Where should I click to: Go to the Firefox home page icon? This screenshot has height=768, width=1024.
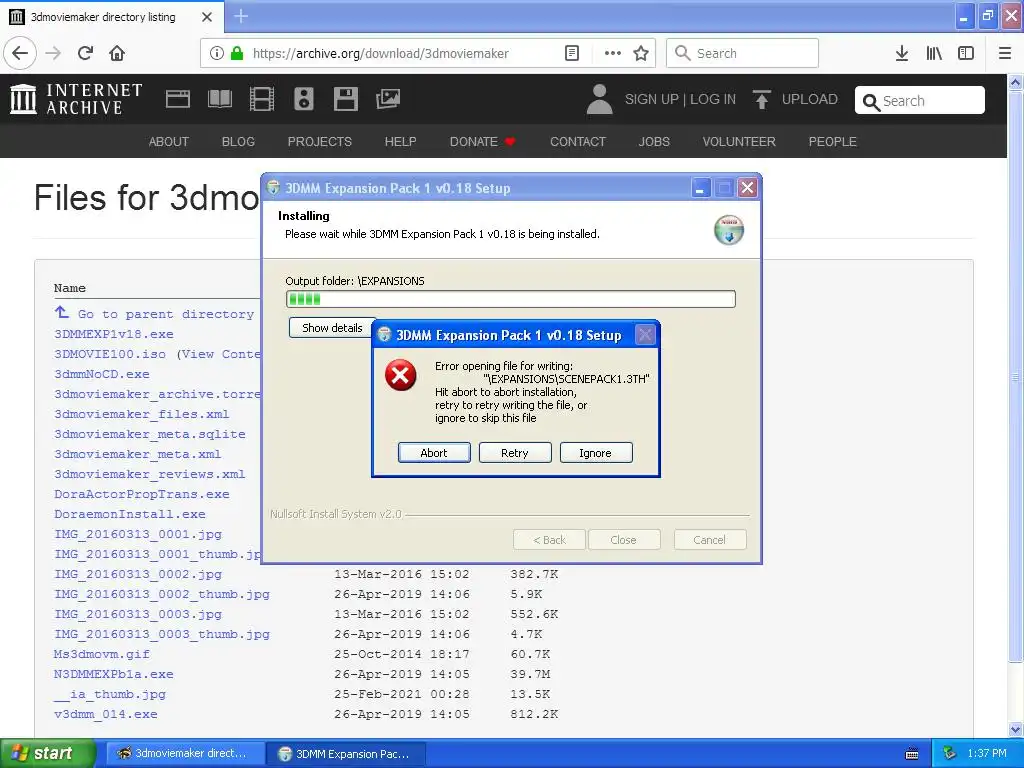pyautogui.click(x=117, y=53)
